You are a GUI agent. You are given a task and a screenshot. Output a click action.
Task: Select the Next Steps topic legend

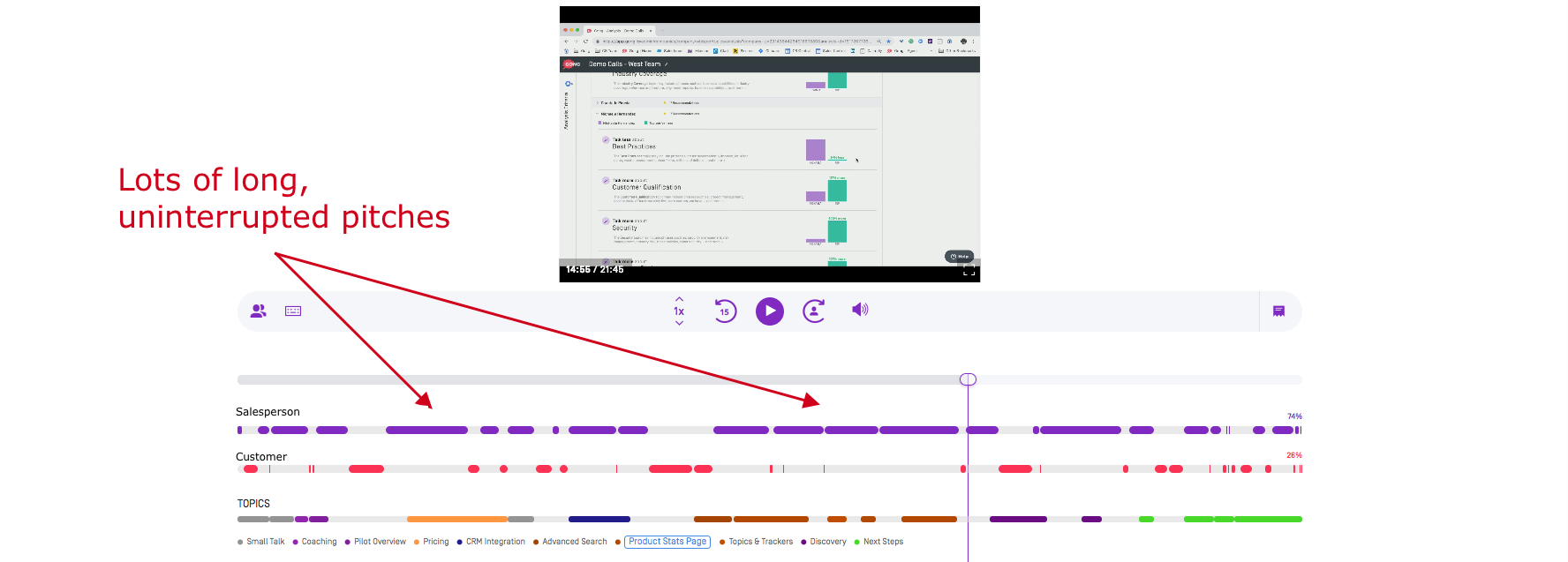878,542
